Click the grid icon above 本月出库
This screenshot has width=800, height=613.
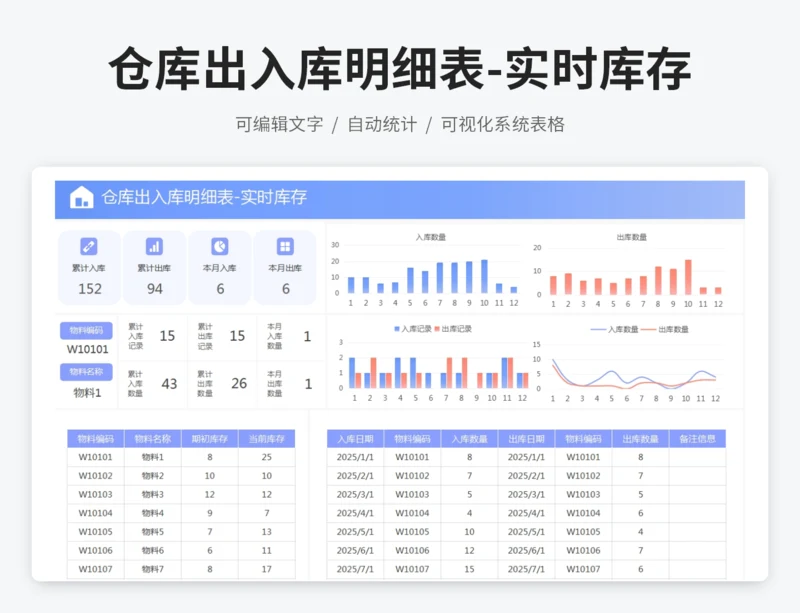285,246
